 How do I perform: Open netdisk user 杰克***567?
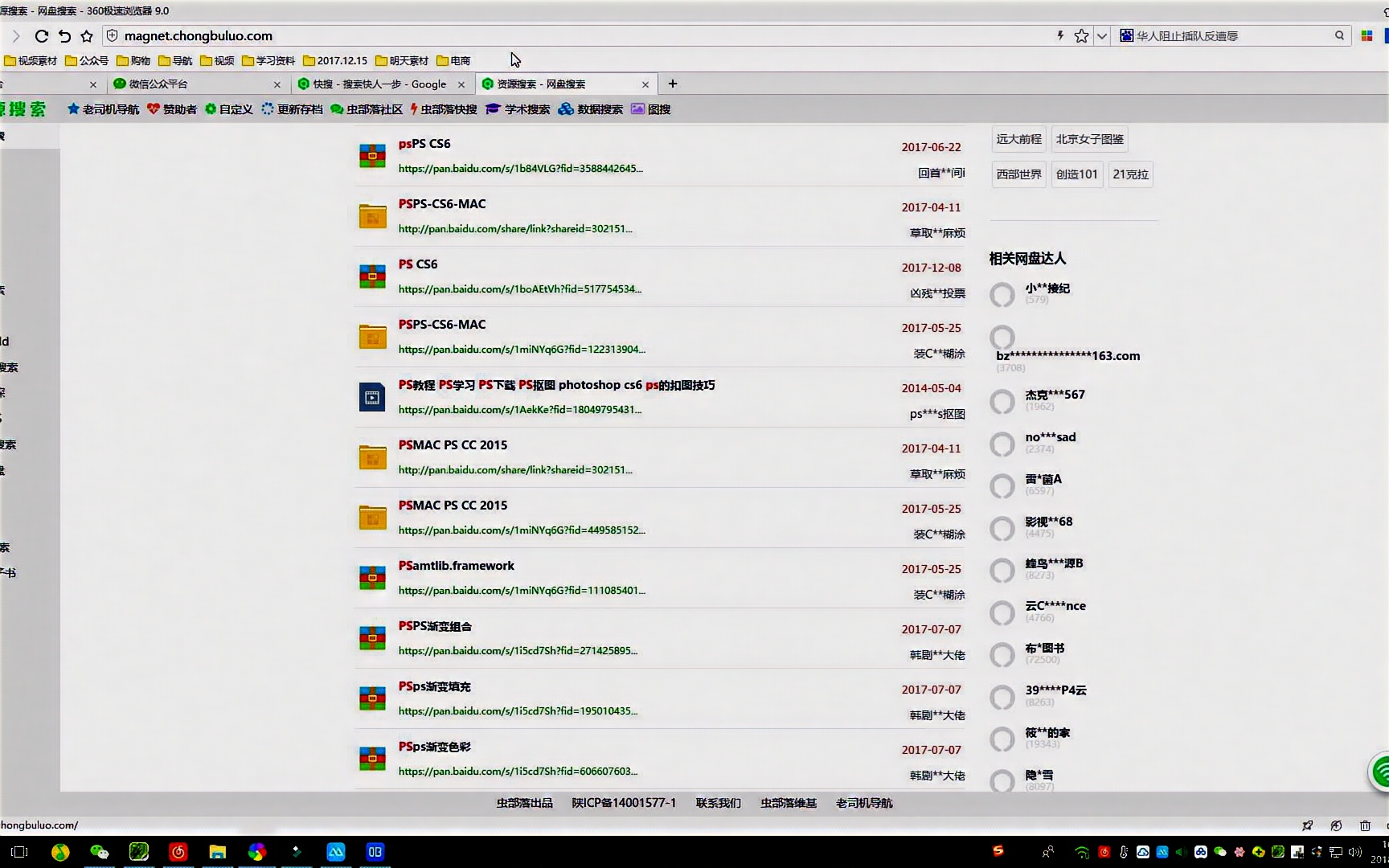click(1055, 395)
